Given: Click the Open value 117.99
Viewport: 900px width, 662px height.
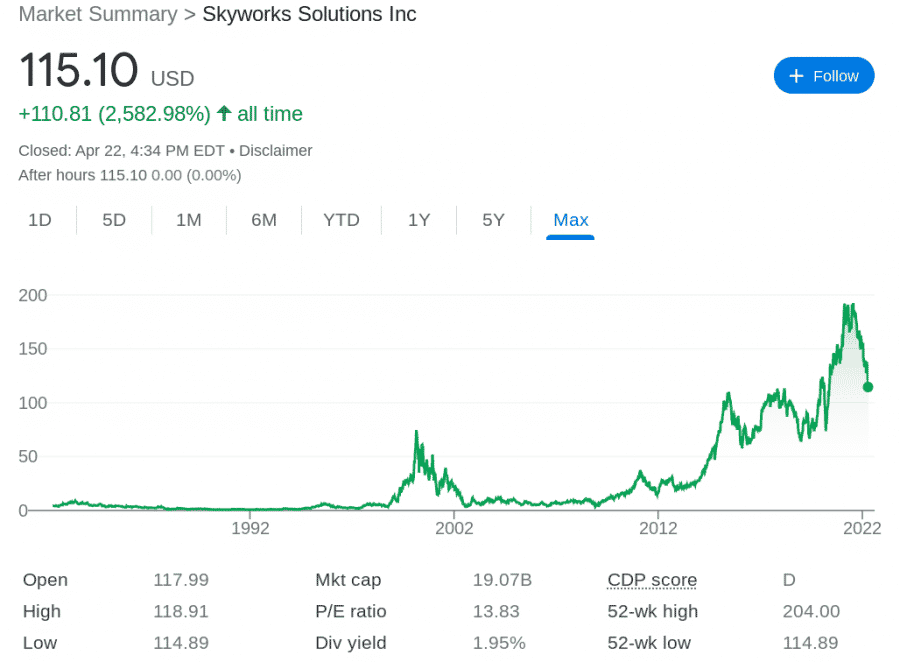Looking at the screenshot, I should click(x=181, y=580).
